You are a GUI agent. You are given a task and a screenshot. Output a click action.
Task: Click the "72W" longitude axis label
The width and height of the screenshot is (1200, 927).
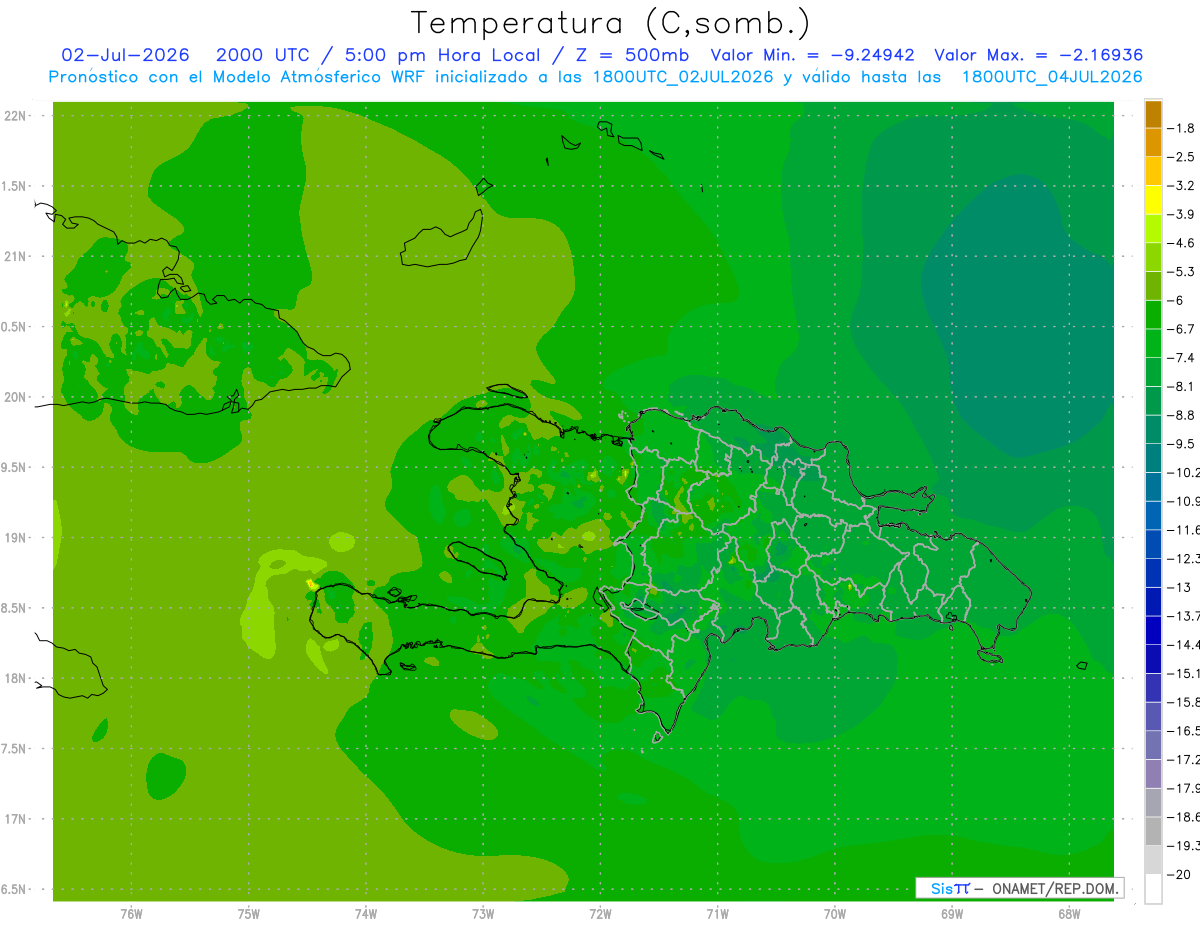pos(600,914)
